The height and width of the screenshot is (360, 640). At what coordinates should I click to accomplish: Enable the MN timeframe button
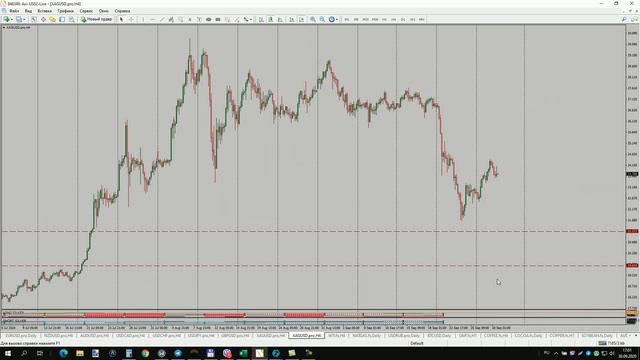(x=422, y=19)
